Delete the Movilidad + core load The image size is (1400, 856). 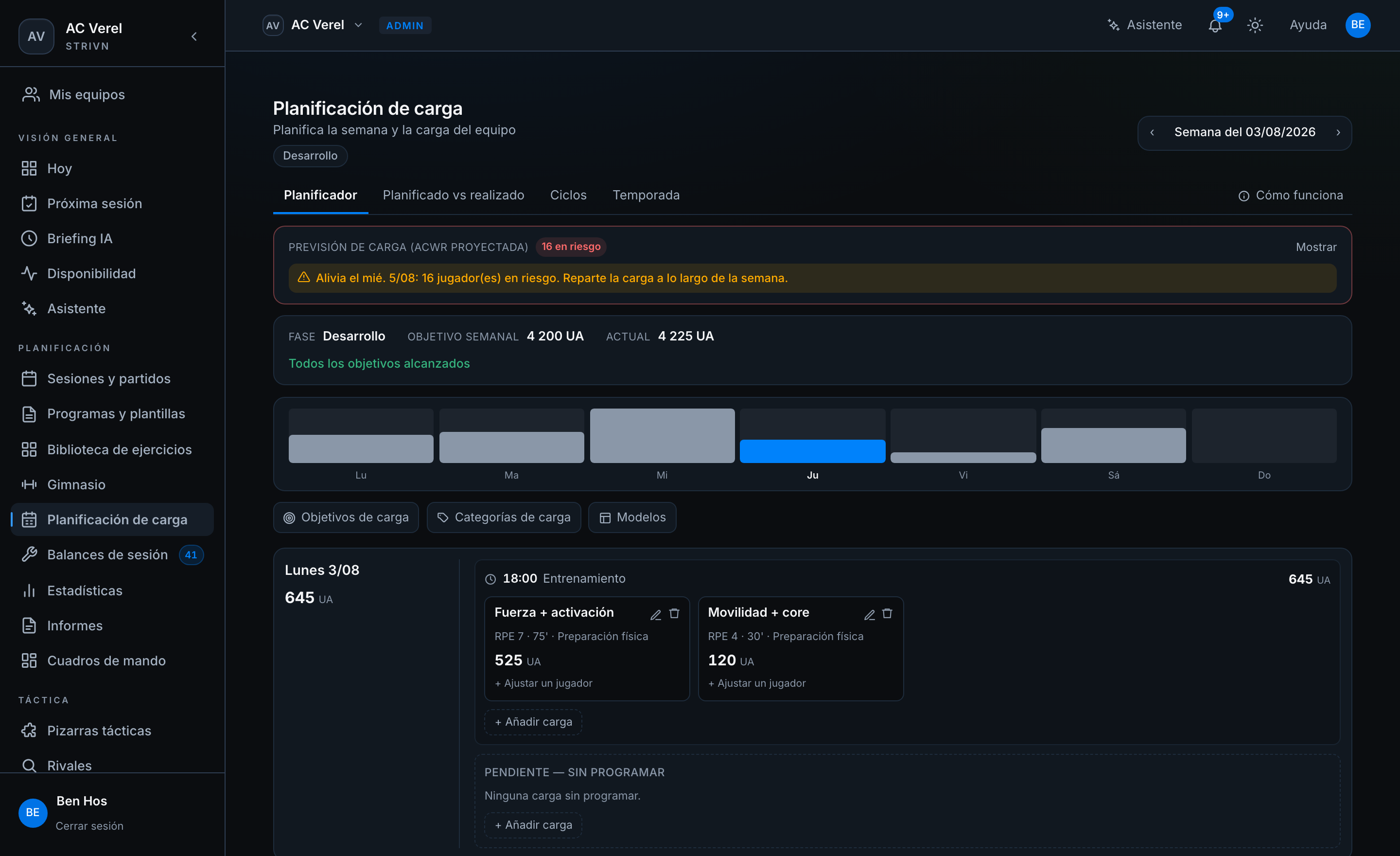pyautogui.click(x=887, y=614)
